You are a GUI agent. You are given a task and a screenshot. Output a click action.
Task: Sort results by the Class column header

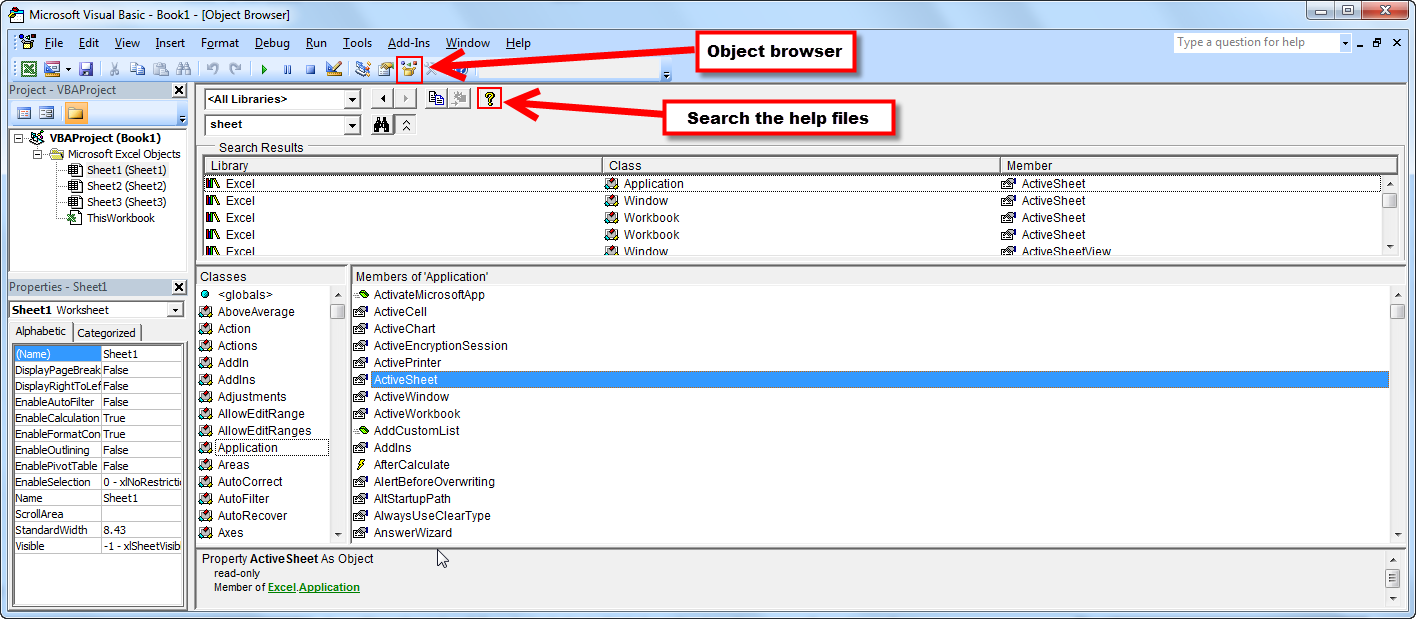click(x=801, y=166)
